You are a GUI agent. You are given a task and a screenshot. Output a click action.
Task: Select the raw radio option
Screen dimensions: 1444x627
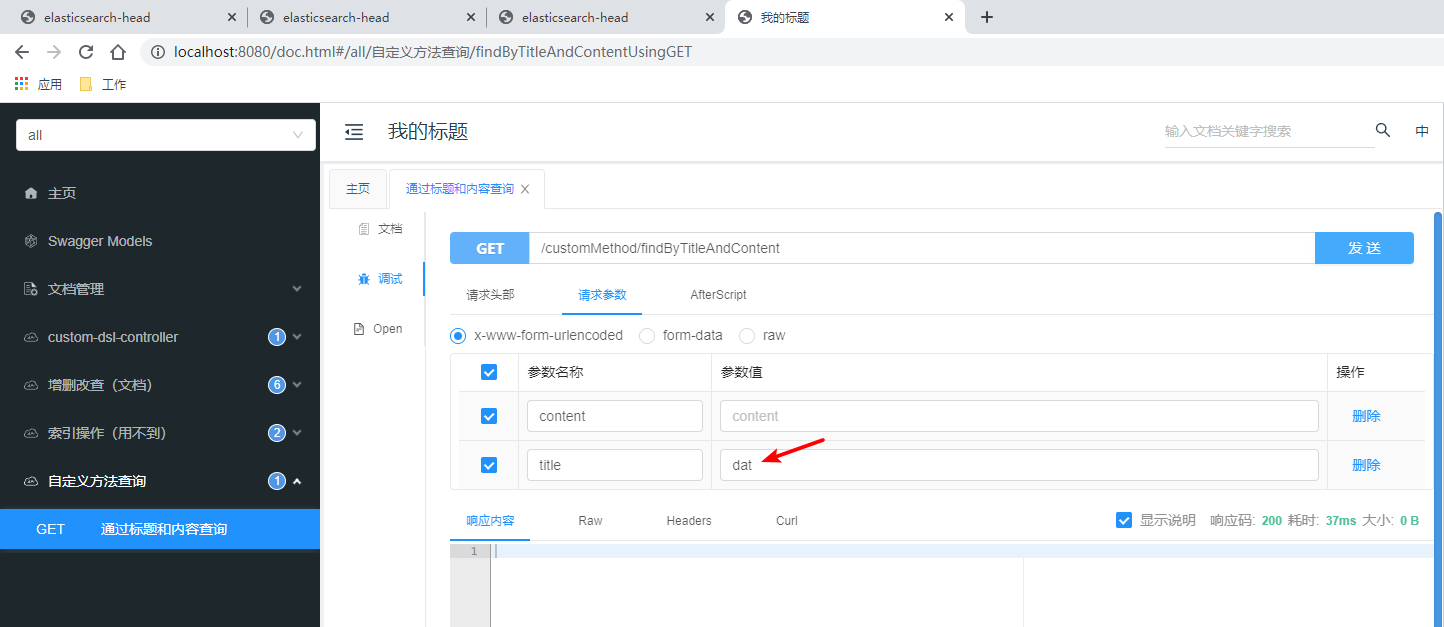pos(747,335)
